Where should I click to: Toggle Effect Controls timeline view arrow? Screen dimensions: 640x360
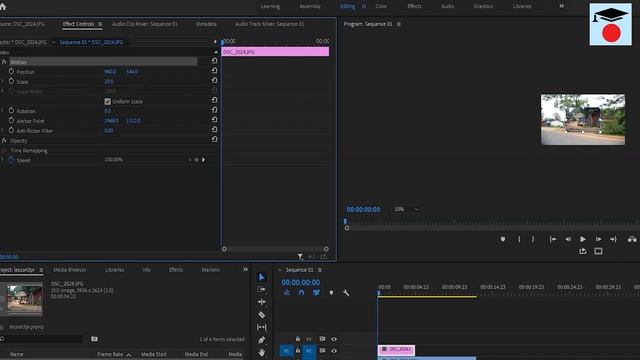pos(215,41)
